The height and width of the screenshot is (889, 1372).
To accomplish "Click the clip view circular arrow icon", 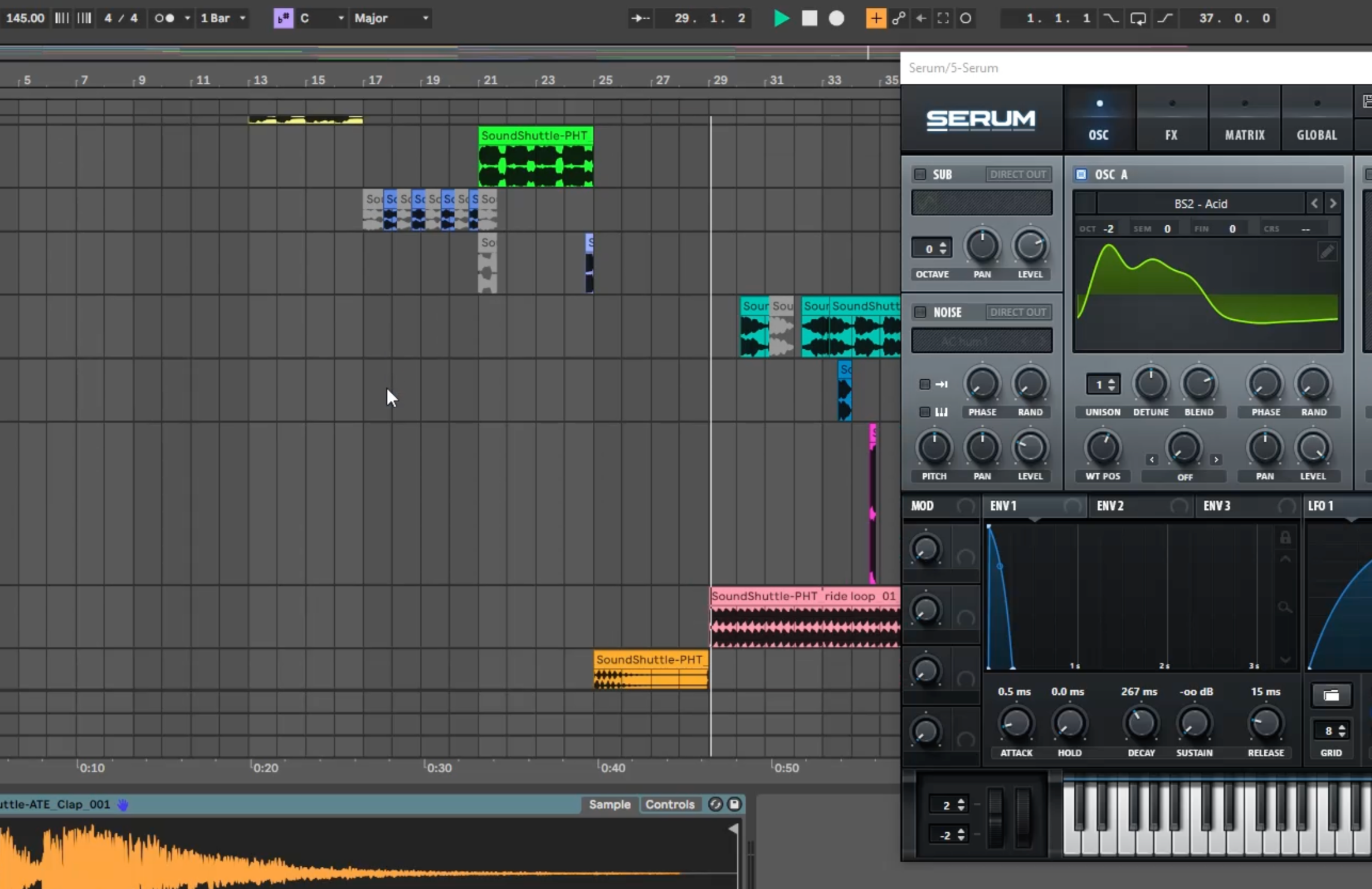I will coord(715,805).
